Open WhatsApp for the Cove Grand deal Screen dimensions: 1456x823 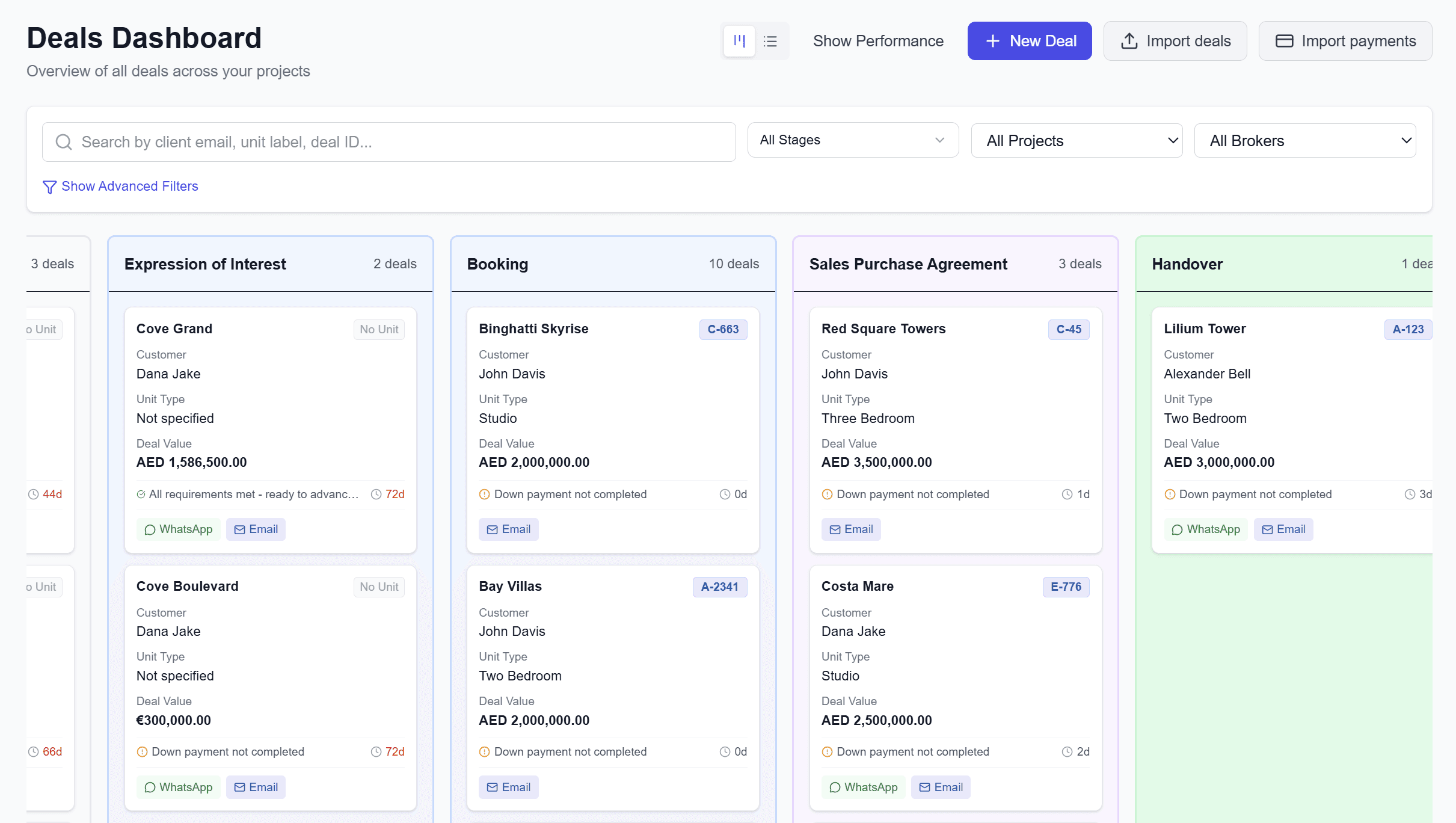click(178, 529)
